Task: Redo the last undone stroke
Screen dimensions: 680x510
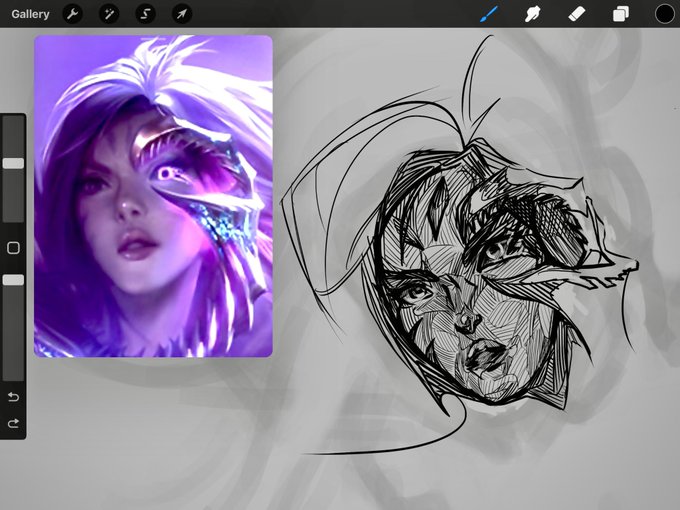Action: [x=13, y=423]
